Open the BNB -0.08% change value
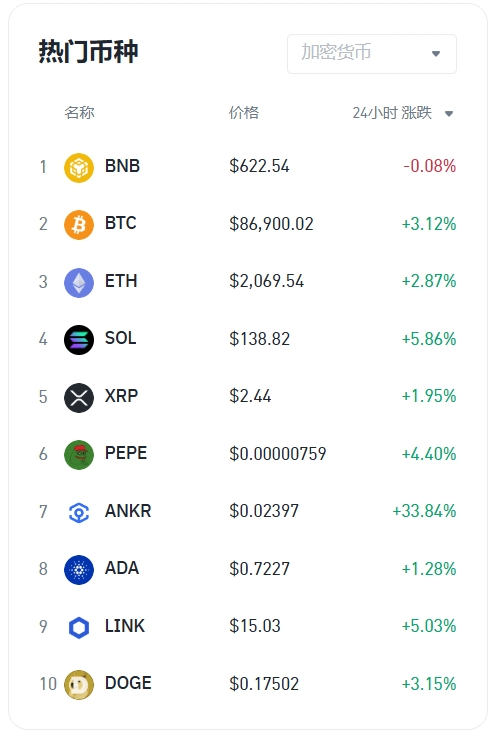Image resolution: width=497 pixels, height=742 pixels. (x=429, y=166)
